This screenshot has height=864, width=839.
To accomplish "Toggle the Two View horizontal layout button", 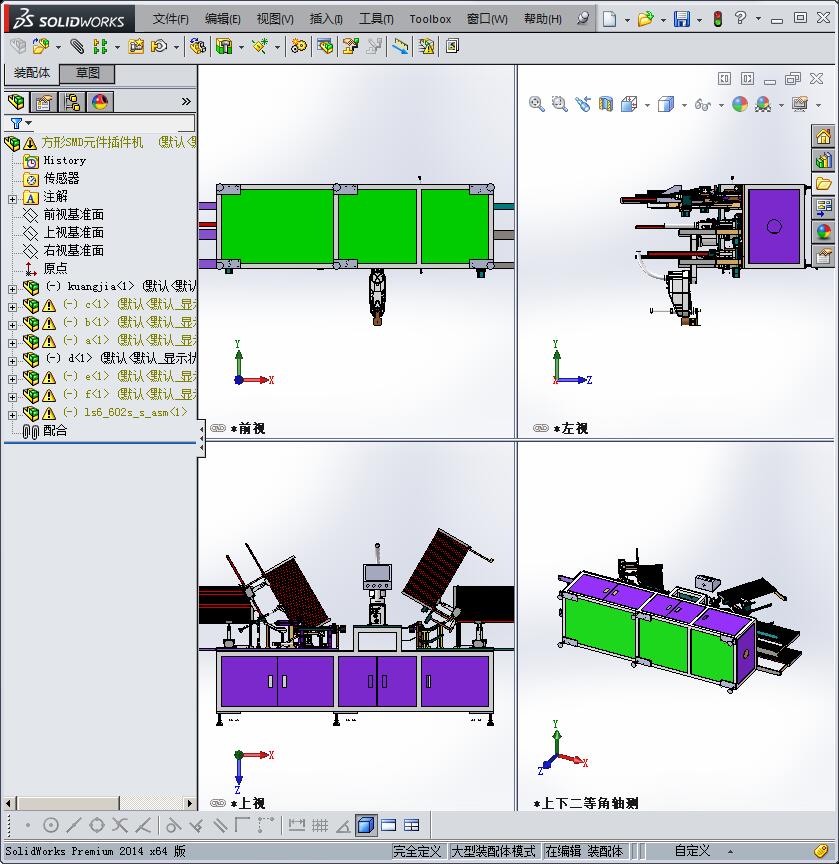I will click(388, 825).
